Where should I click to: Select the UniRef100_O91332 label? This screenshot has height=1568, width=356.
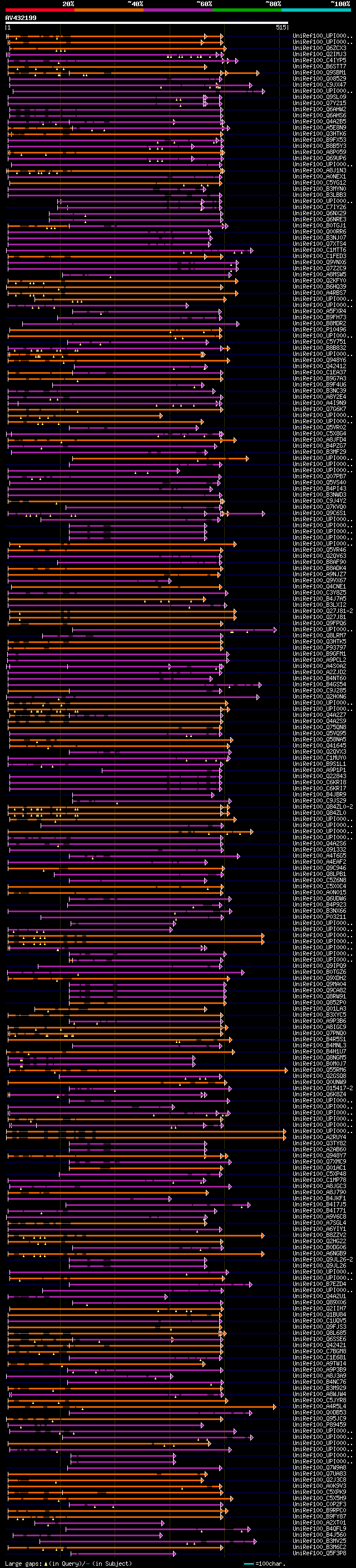(x=319, y=850)
